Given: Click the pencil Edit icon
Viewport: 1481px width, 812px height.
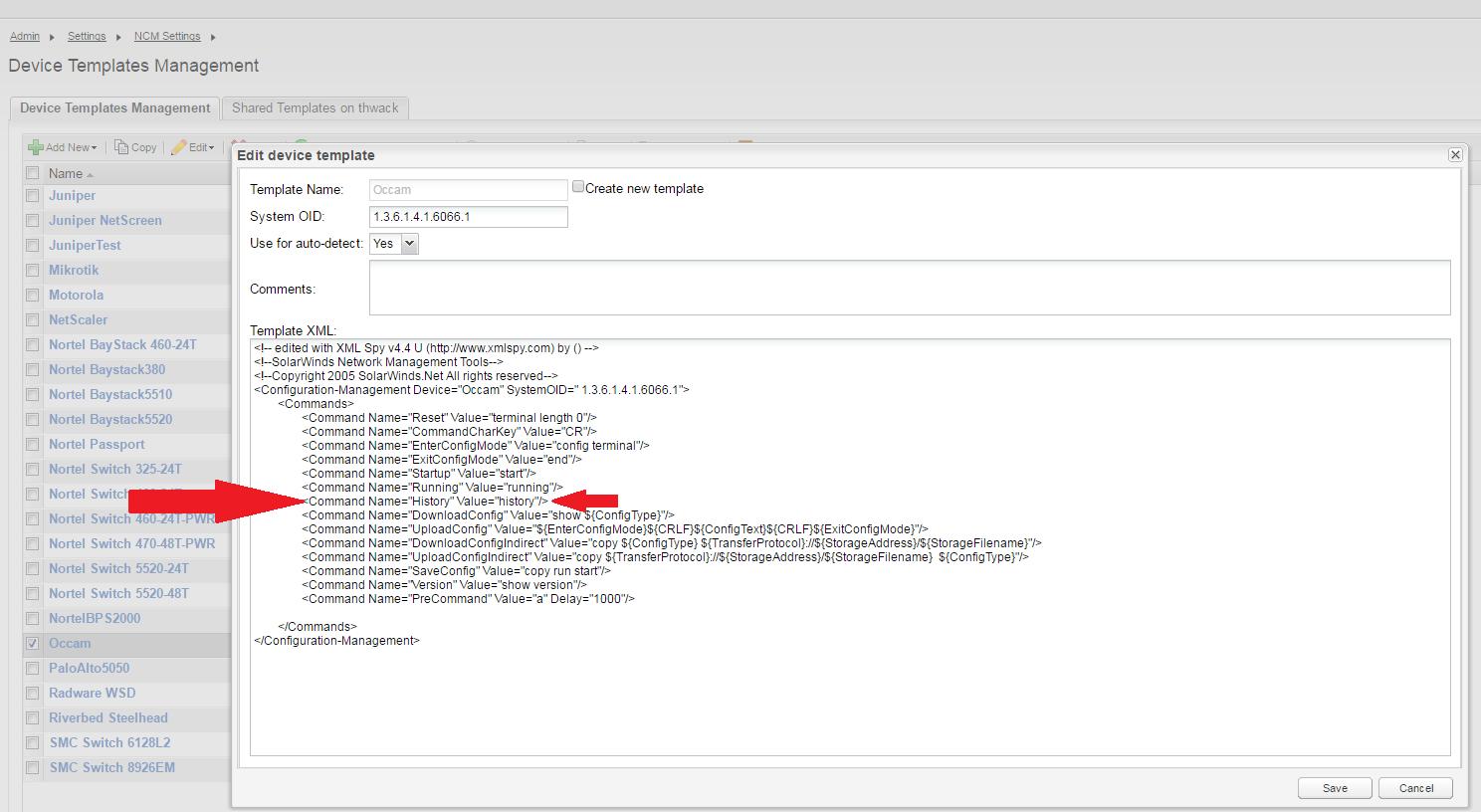Looking at the screenshot, I should [x=179, y=147].
